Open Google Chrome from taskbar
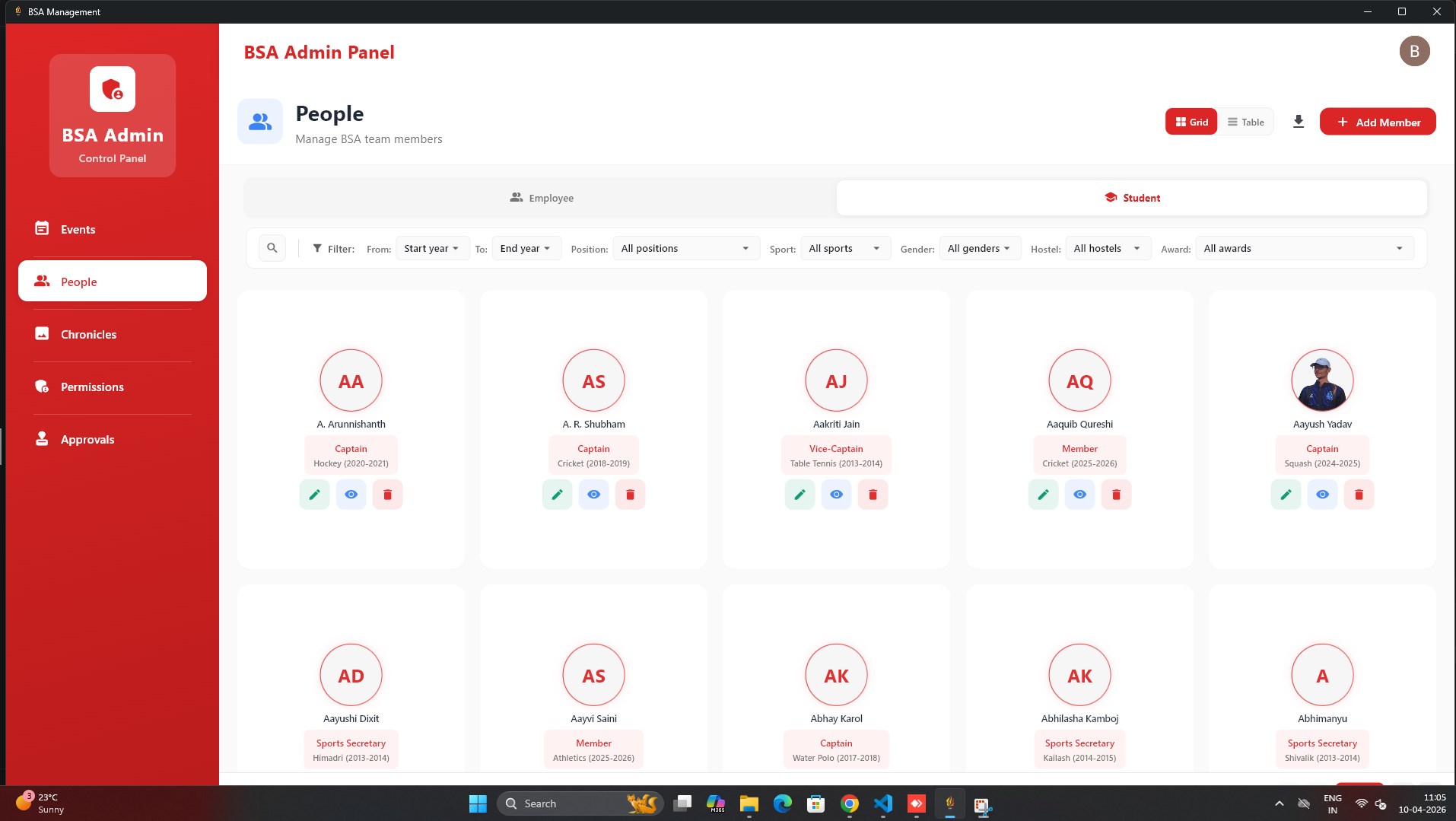1456x821 pixels. click(x=849, y=803)
